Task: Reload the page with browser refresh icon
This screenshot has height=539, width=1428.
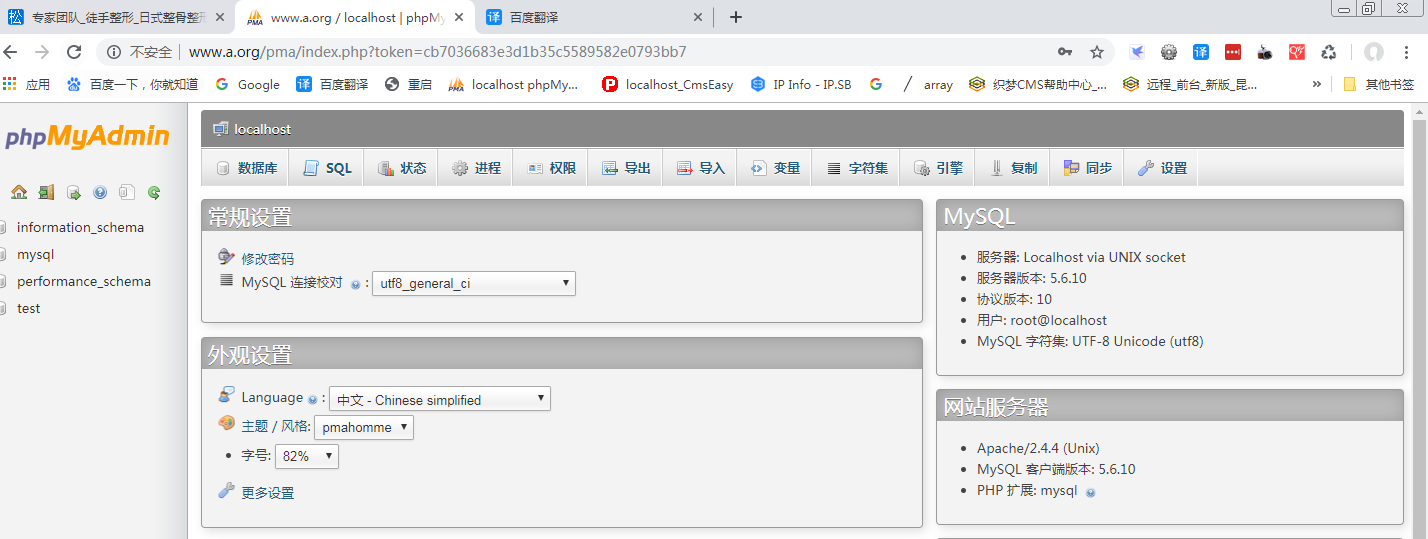Action: [74, 52]
